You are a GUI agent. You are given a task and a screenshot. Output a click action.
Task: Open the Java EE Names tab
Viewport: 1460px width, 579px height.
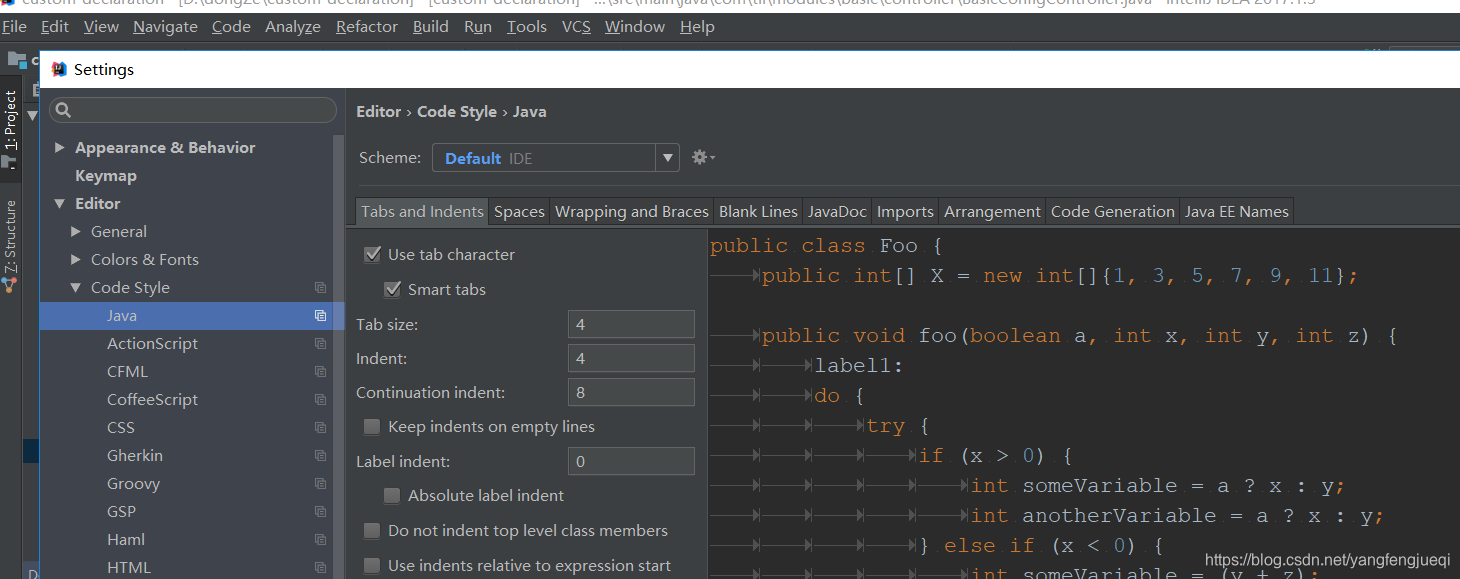pos(1237,212)
